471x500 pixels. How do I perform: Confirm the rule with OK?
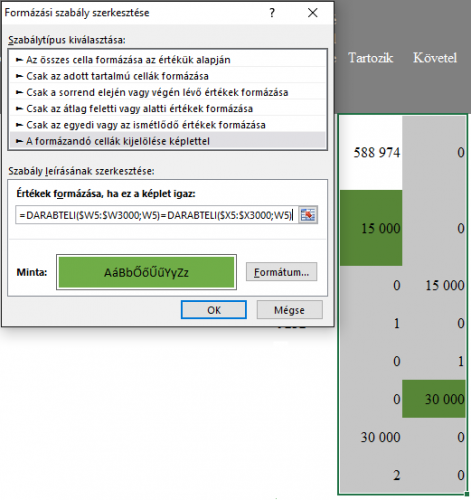tap(214, 310)
